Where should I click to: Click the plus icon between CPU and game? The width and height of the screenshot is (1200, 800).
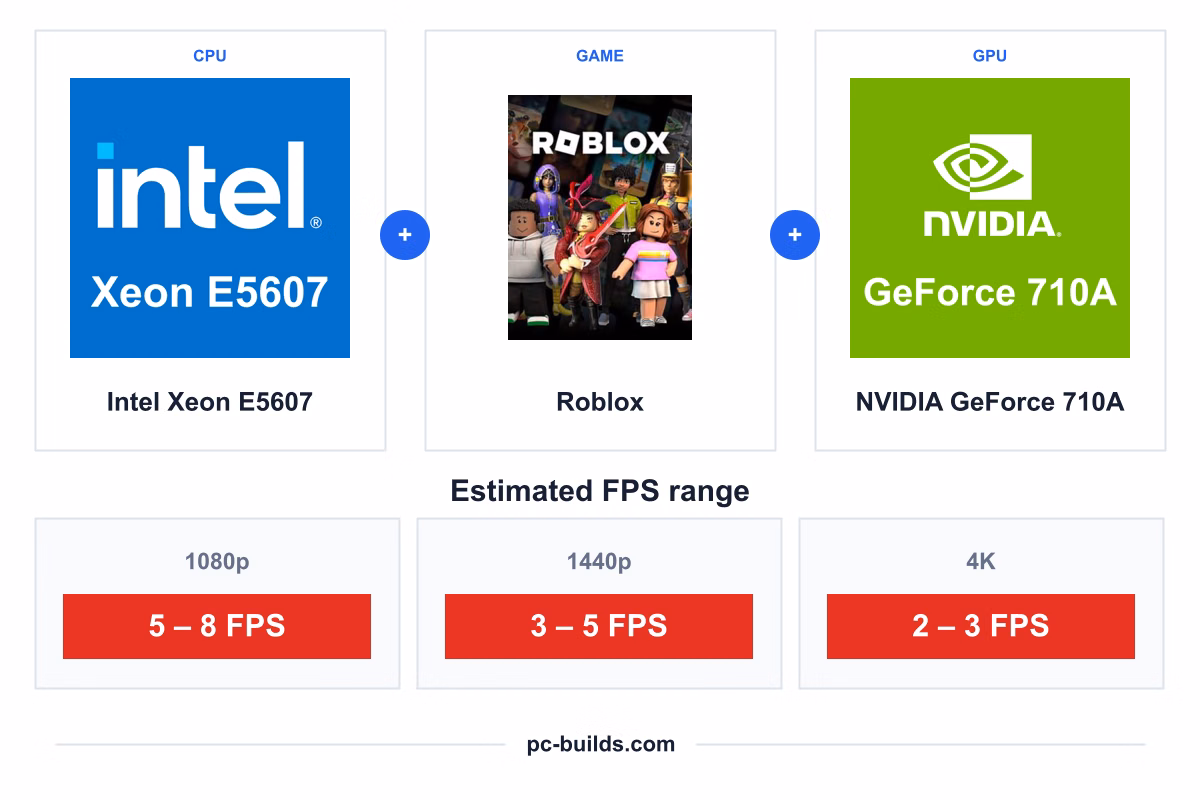coord(405,235)
